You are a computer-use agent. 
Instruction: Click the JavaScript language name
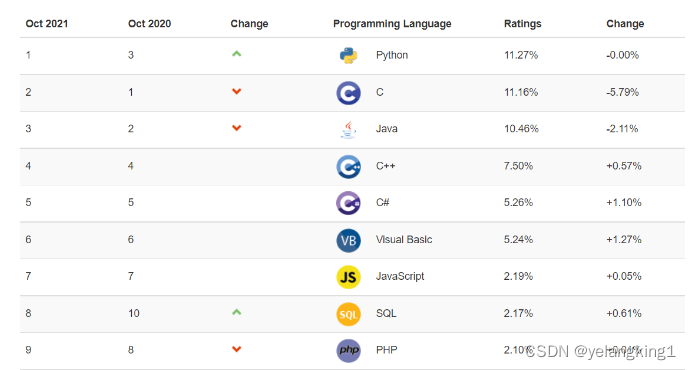400,277
